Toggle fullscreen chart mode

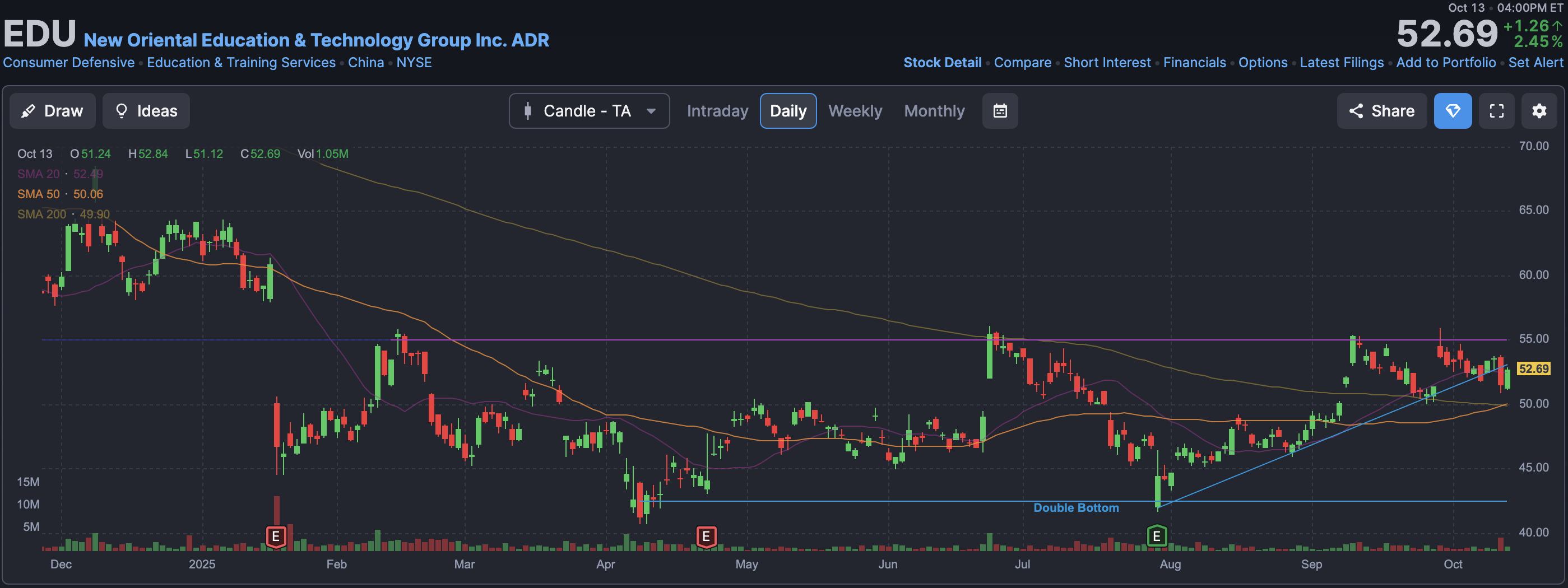click(x=1497, y=111)
